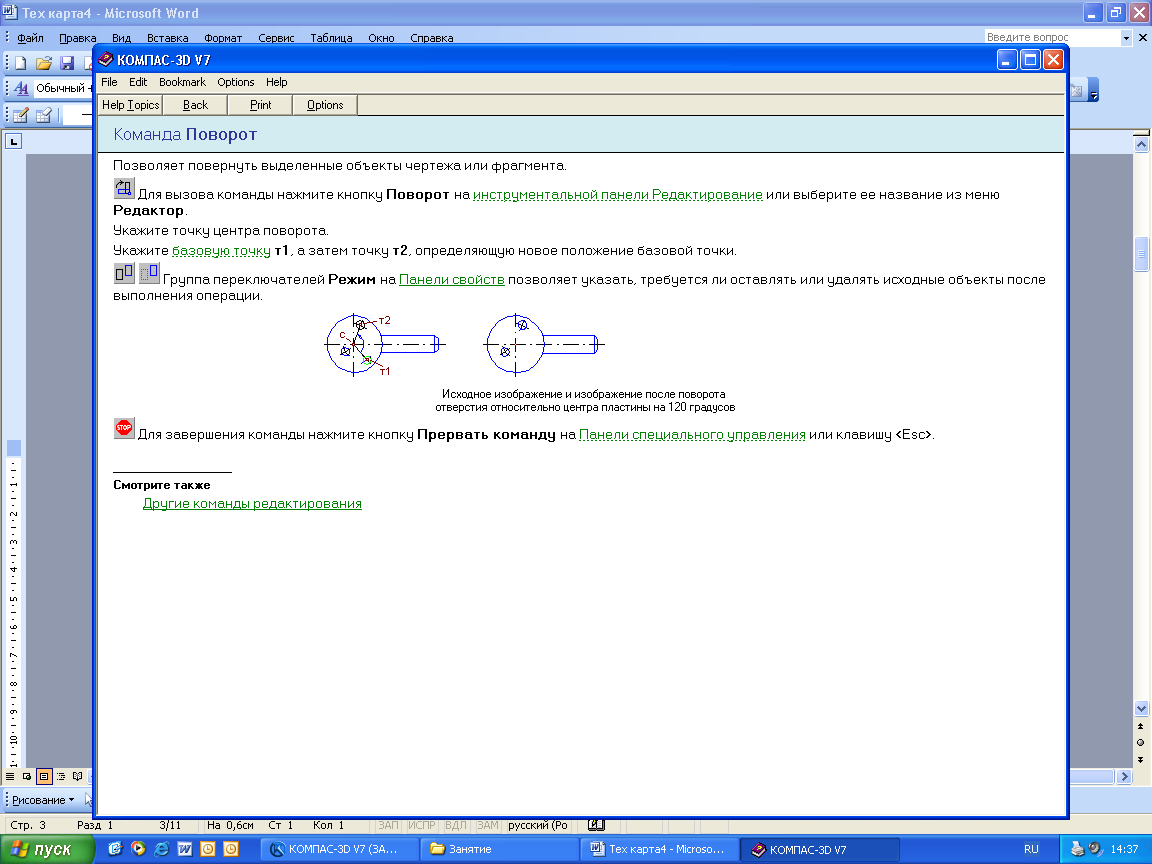Image resolution: width=1152 pixels, height=864 pixels.
Task: Toggle ЗАП macro recording indicator in status bar
Action: pos(388,825)
